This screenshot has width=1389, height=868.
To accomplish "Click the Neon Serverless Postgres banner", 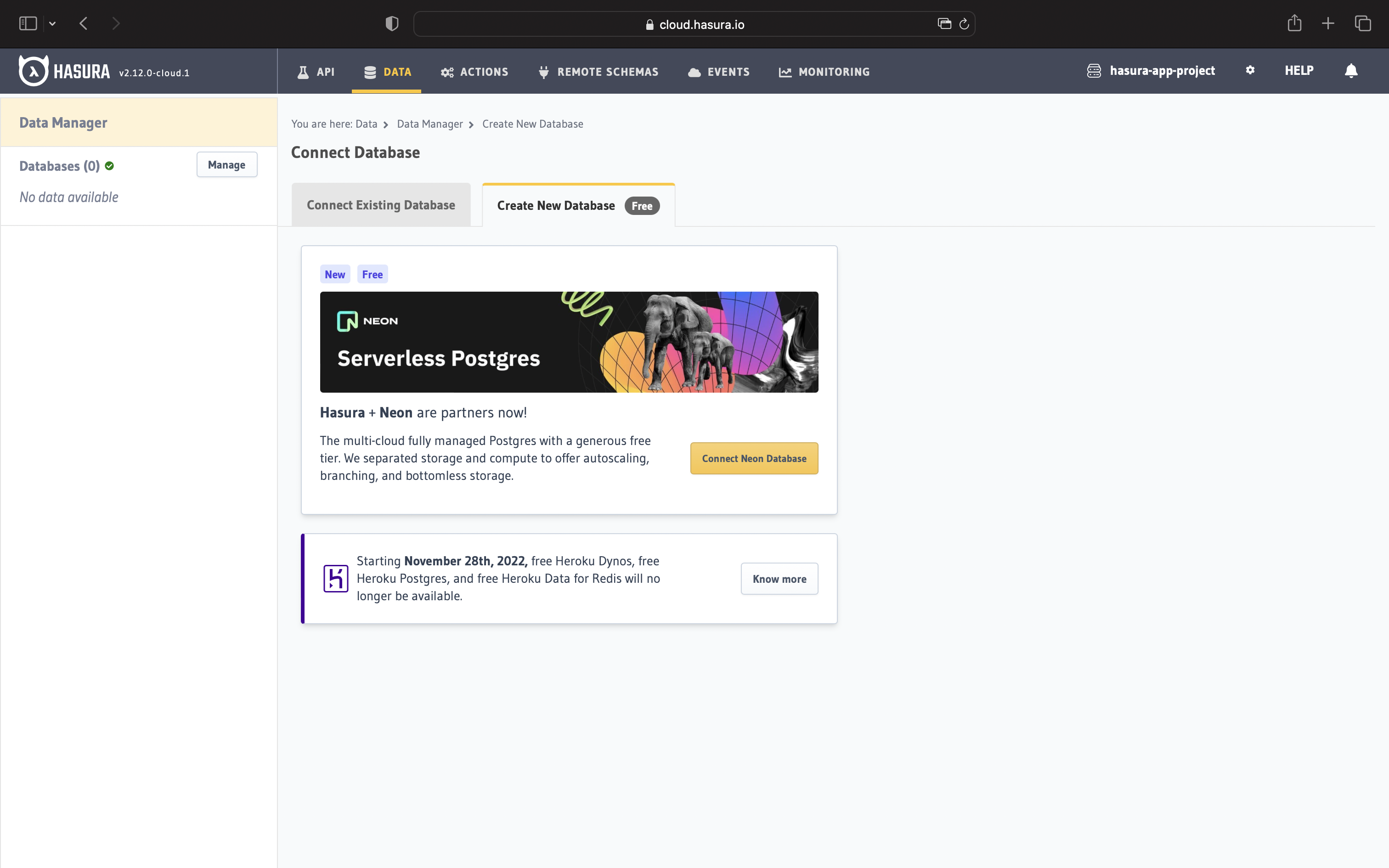I will click(569, 342).
